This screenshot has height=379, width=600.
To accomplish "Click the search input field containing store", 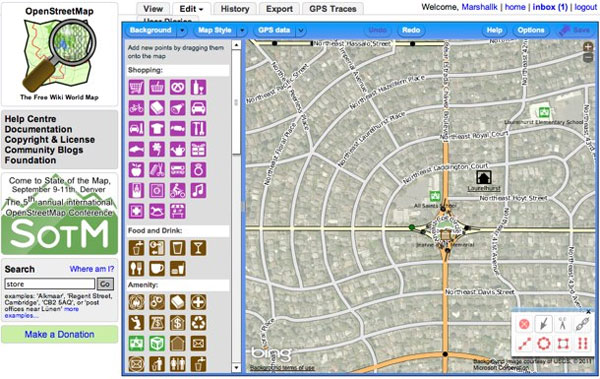I will click(50, 284).
